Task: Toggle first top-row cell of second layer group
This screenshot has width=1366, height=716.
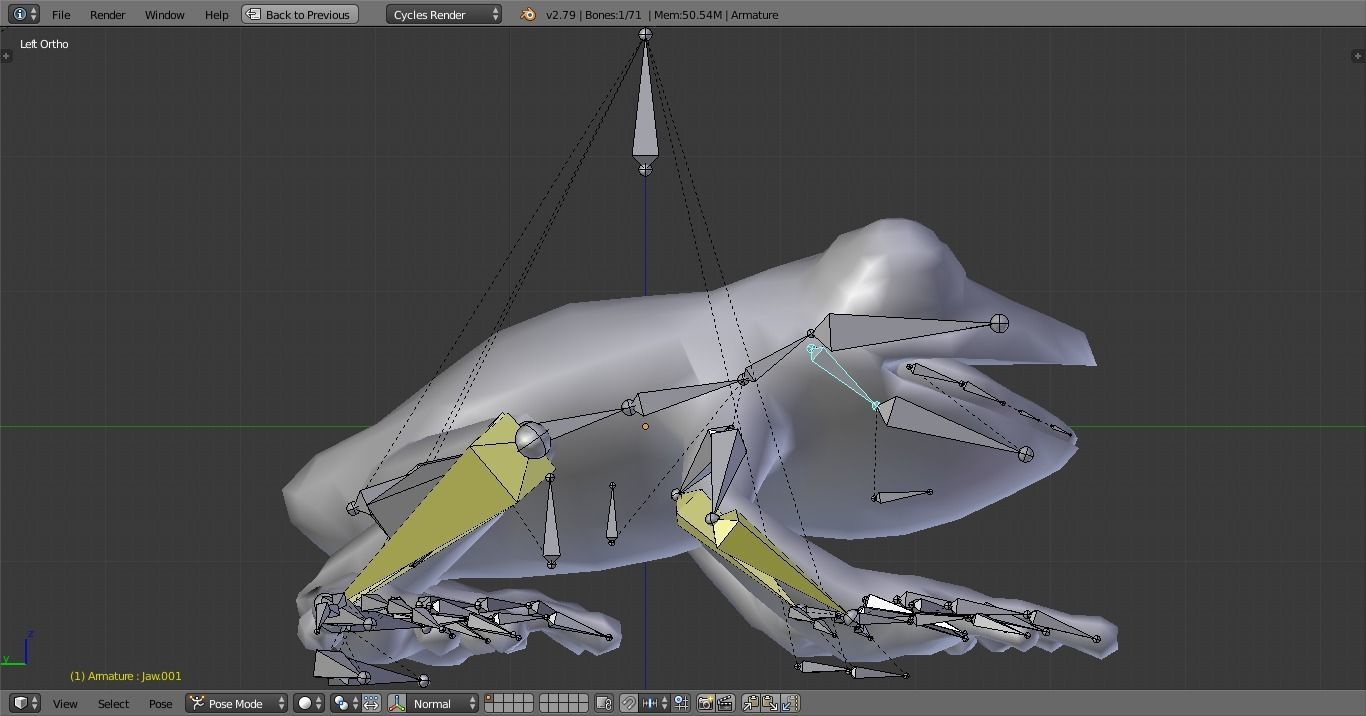Action: pos(545,698)
